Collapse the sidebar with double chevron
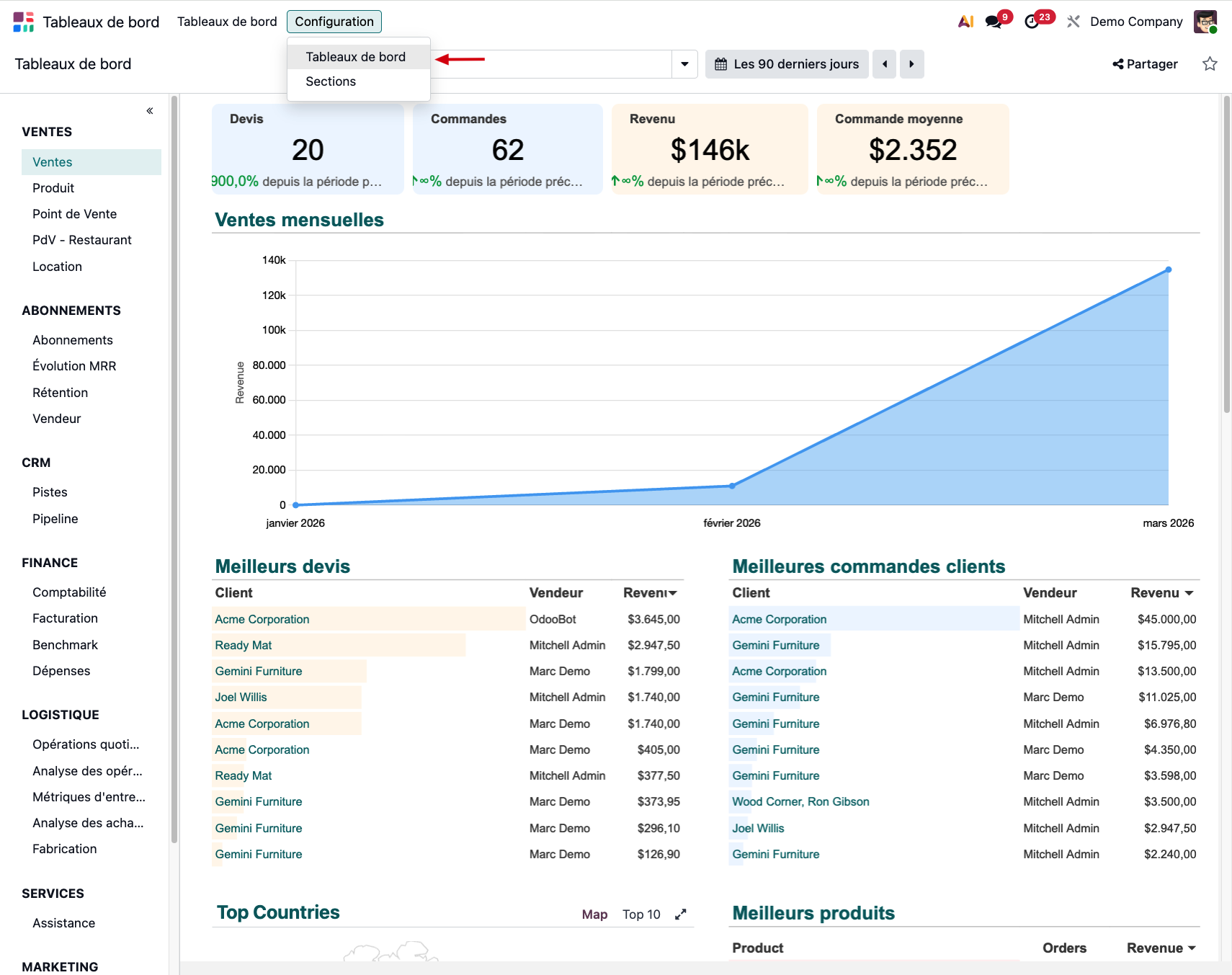The image size is (1232, 975). coord(150,111)
